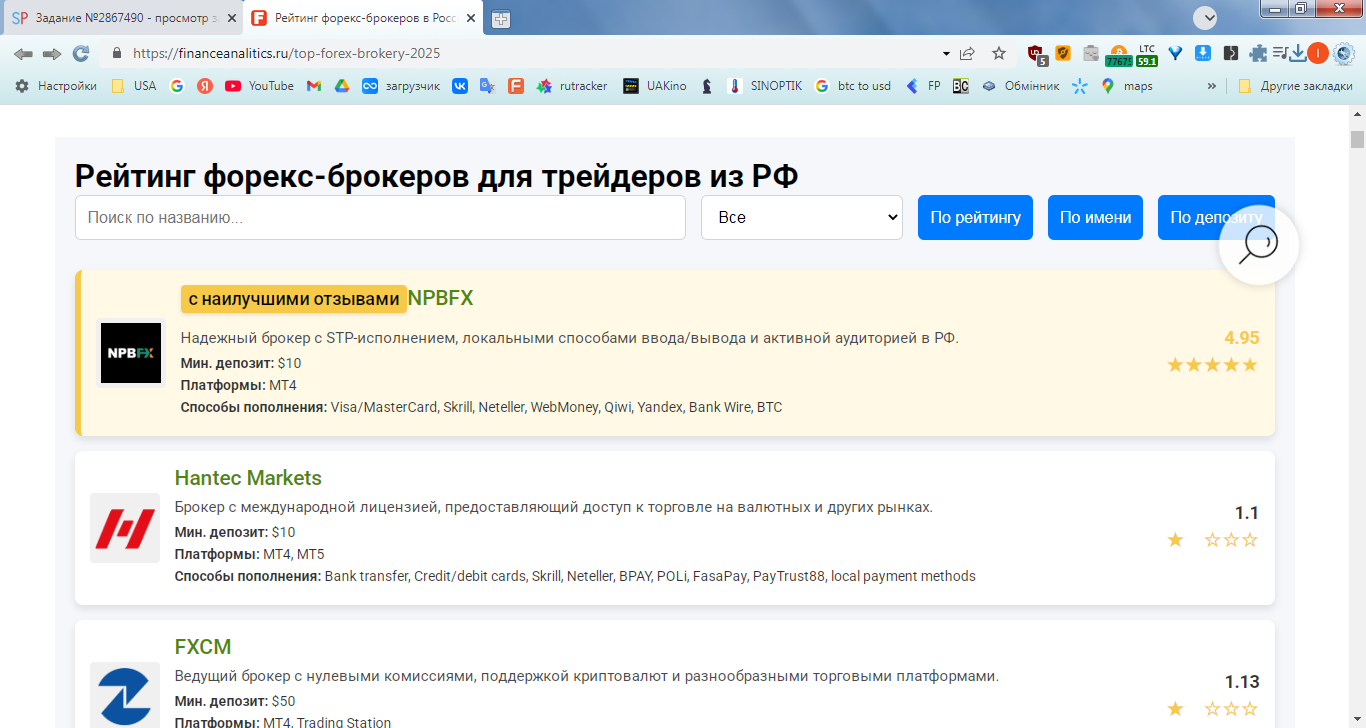Open the uBlock Origin extension

[1037, 54]
